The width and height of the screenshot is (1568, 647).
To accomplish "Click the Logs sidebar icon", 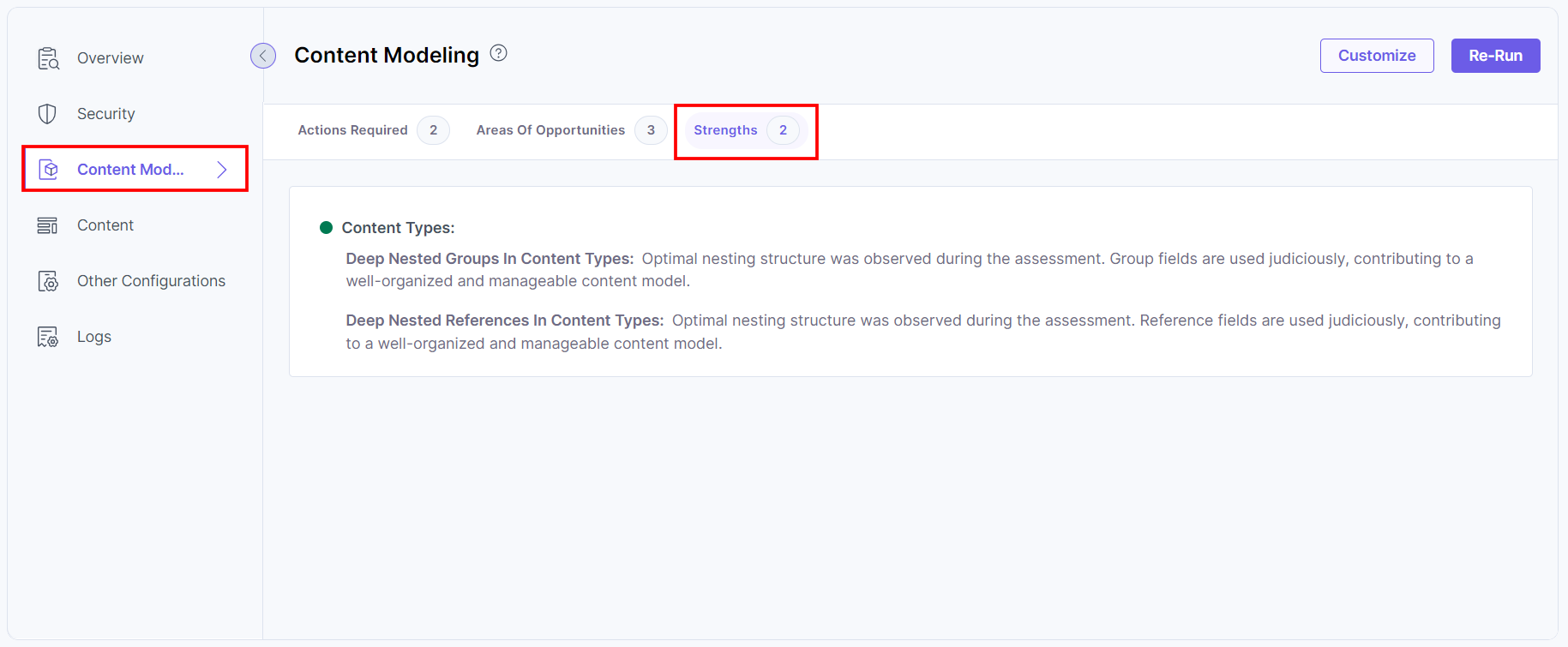I will click(47, 337).
